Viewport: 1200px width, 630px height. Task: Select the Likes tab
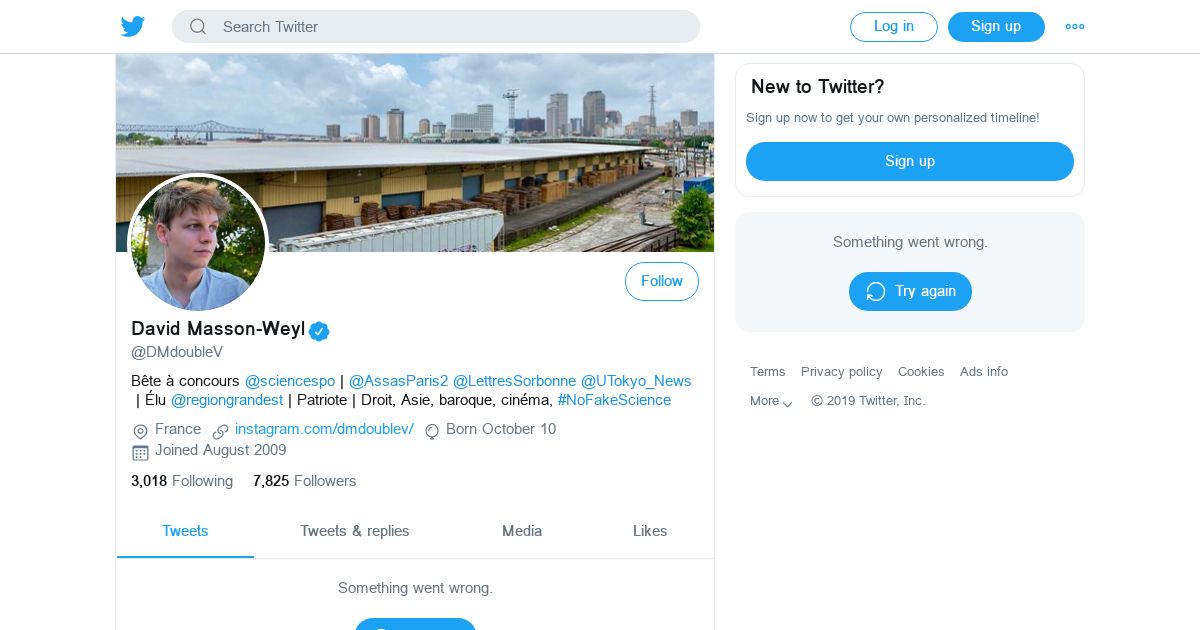(x=650, y=531)
